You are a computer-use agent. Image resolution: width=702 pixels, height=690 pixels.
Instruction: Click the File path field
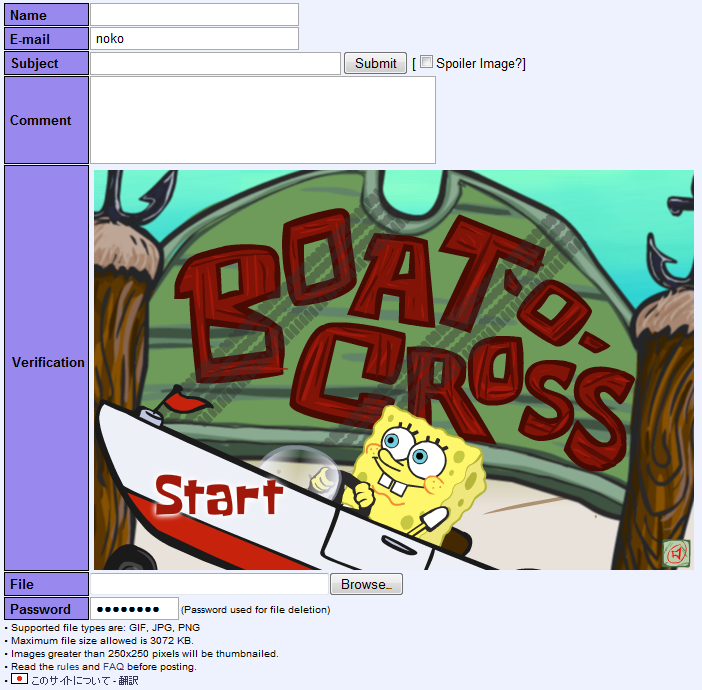click(x=210, y=584)
